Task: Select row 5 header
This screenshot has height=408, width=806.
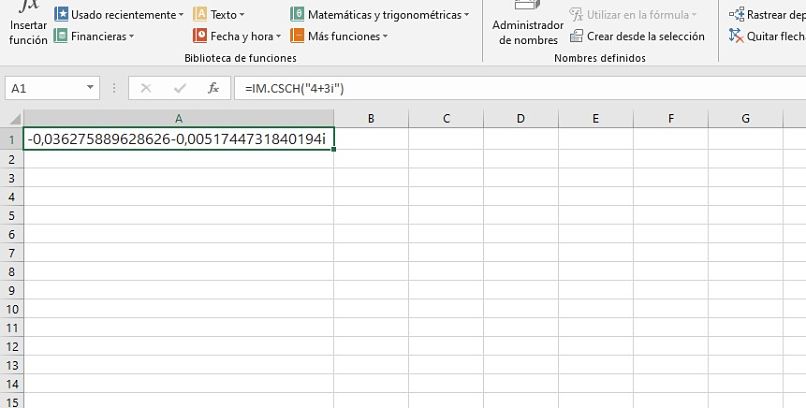Action: click(11, 215)
